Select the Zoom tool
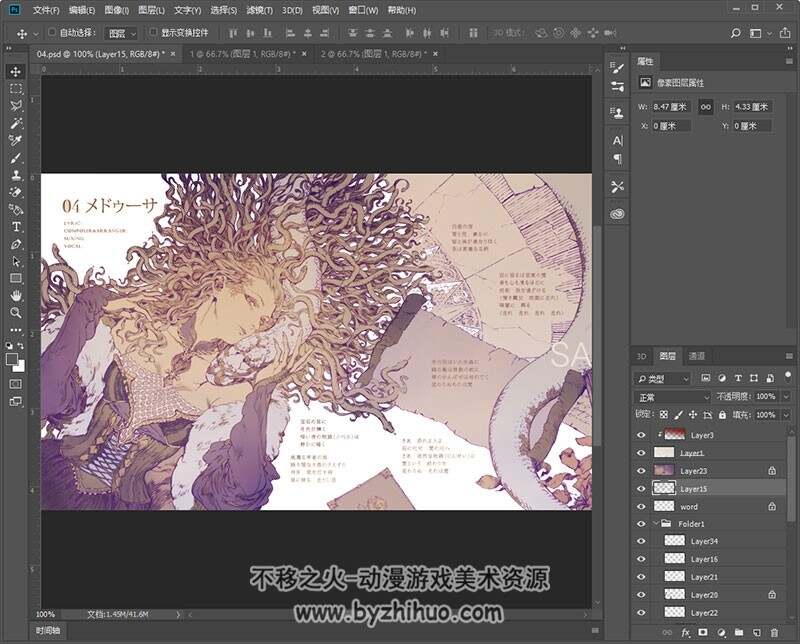The image size is (800, 644). (16, 312)
